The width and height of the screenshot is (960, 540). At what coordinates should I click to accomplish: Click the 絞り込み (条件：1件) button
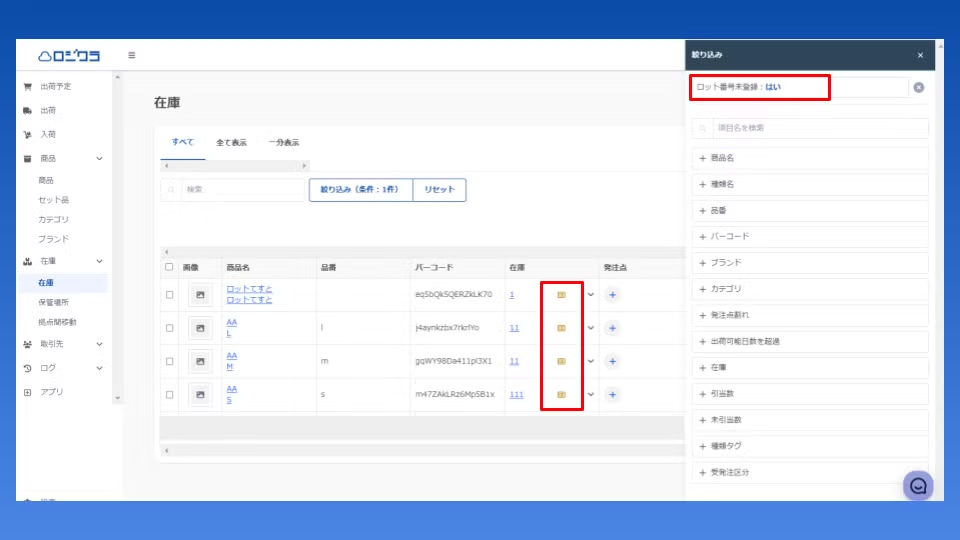(360, 190)
